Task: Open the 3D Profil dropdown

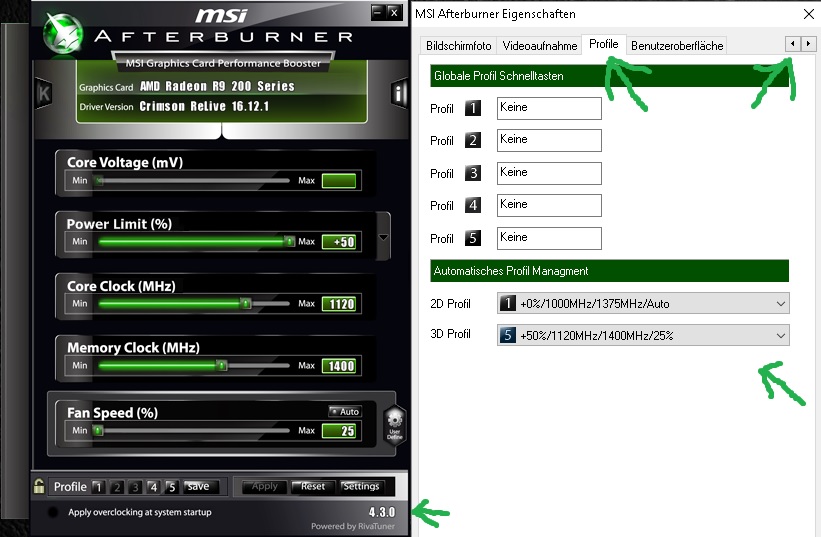Action: (x=643, y=335)
